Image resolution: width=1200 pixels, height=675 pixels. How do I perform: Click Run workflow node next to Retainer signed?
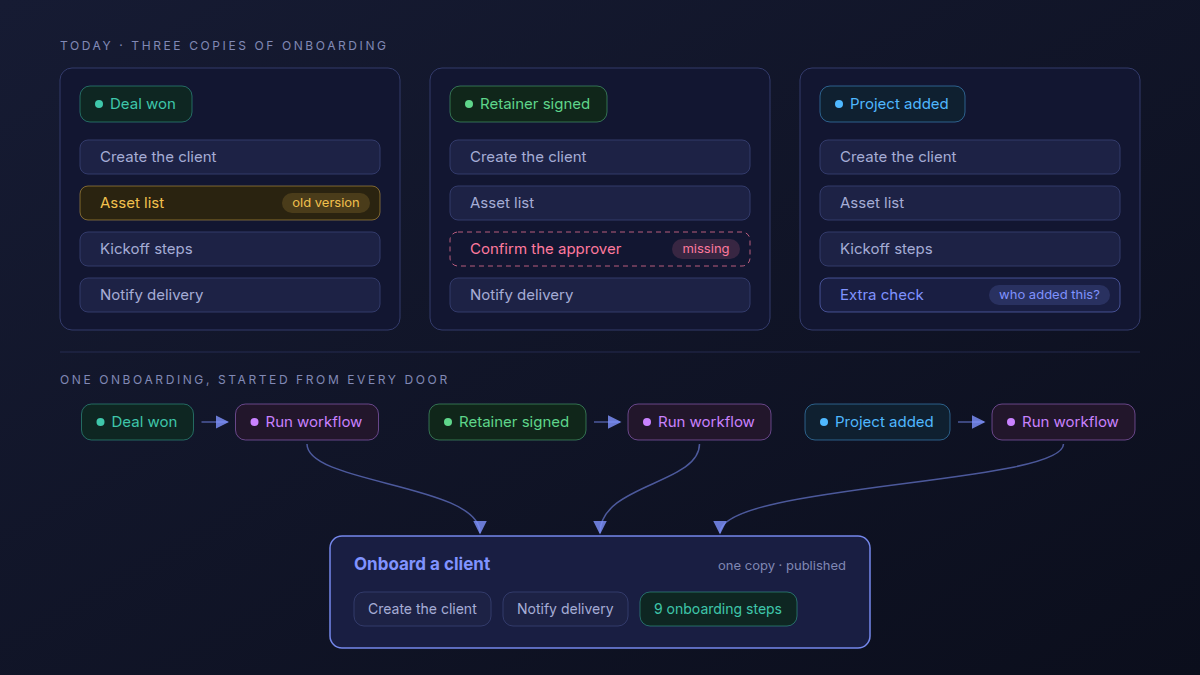point(699,422)
